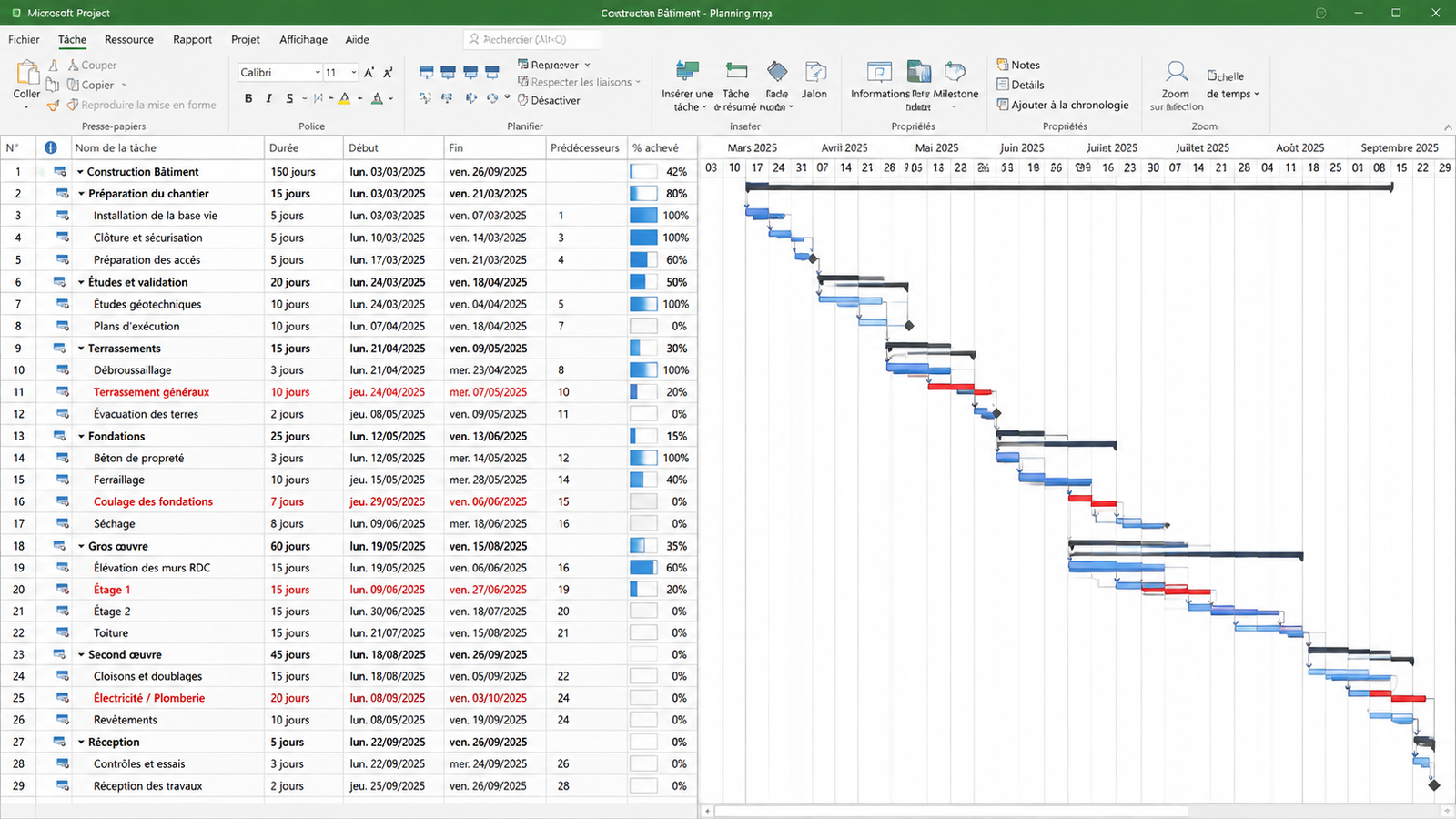Switch to the Projet tab

246,39
